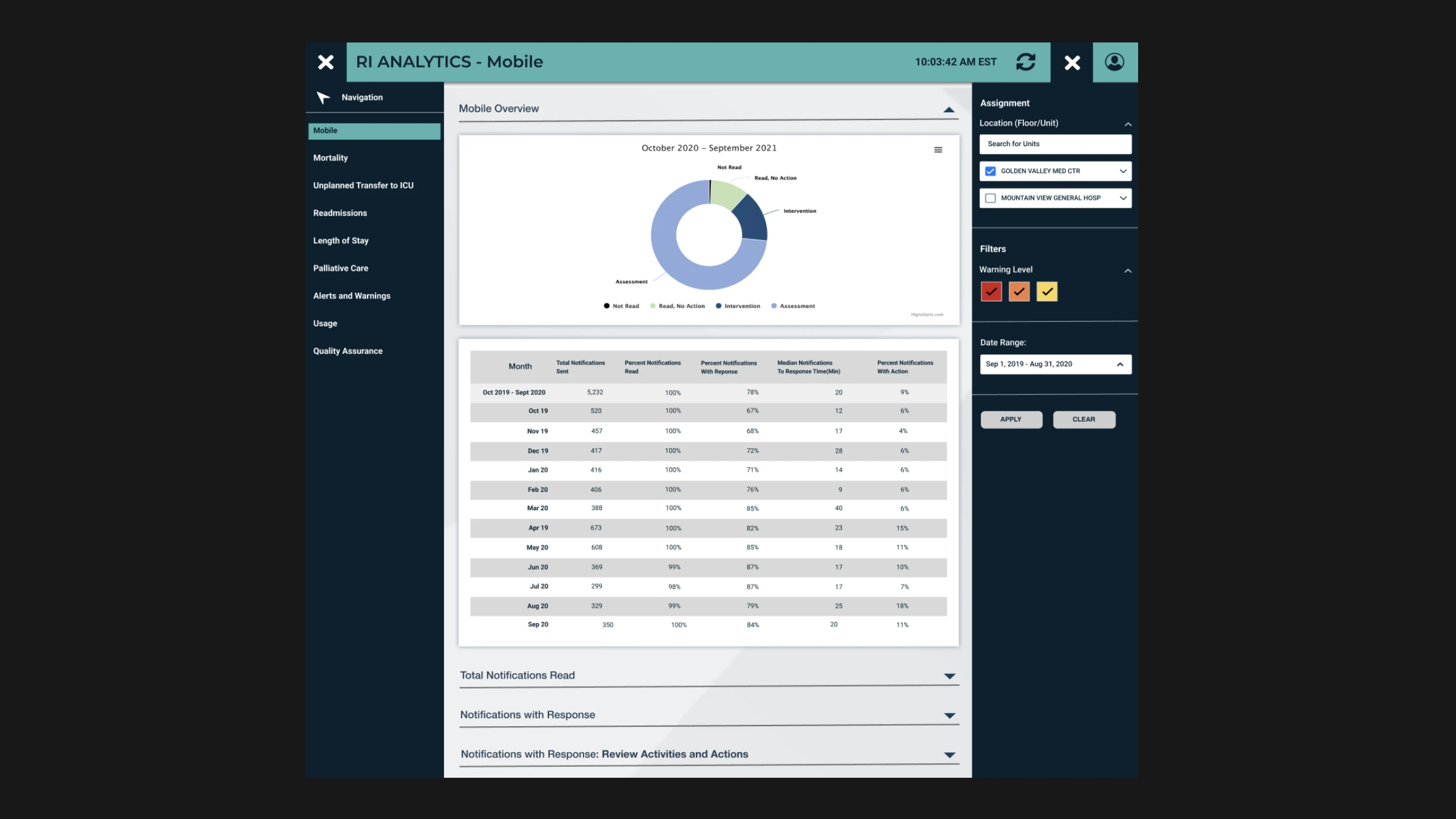Image resolution: width=1456 pixels, height=819 pixels.
Task: Collapse the Location (Floor/Unit) section
Action: (1128, 124)
